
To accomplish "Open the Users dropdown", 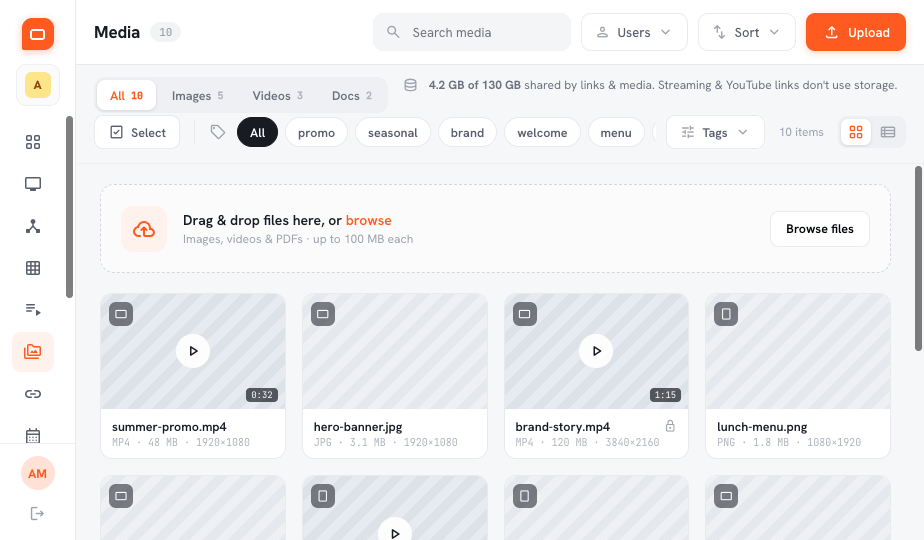I will click(x=634, y=32).
